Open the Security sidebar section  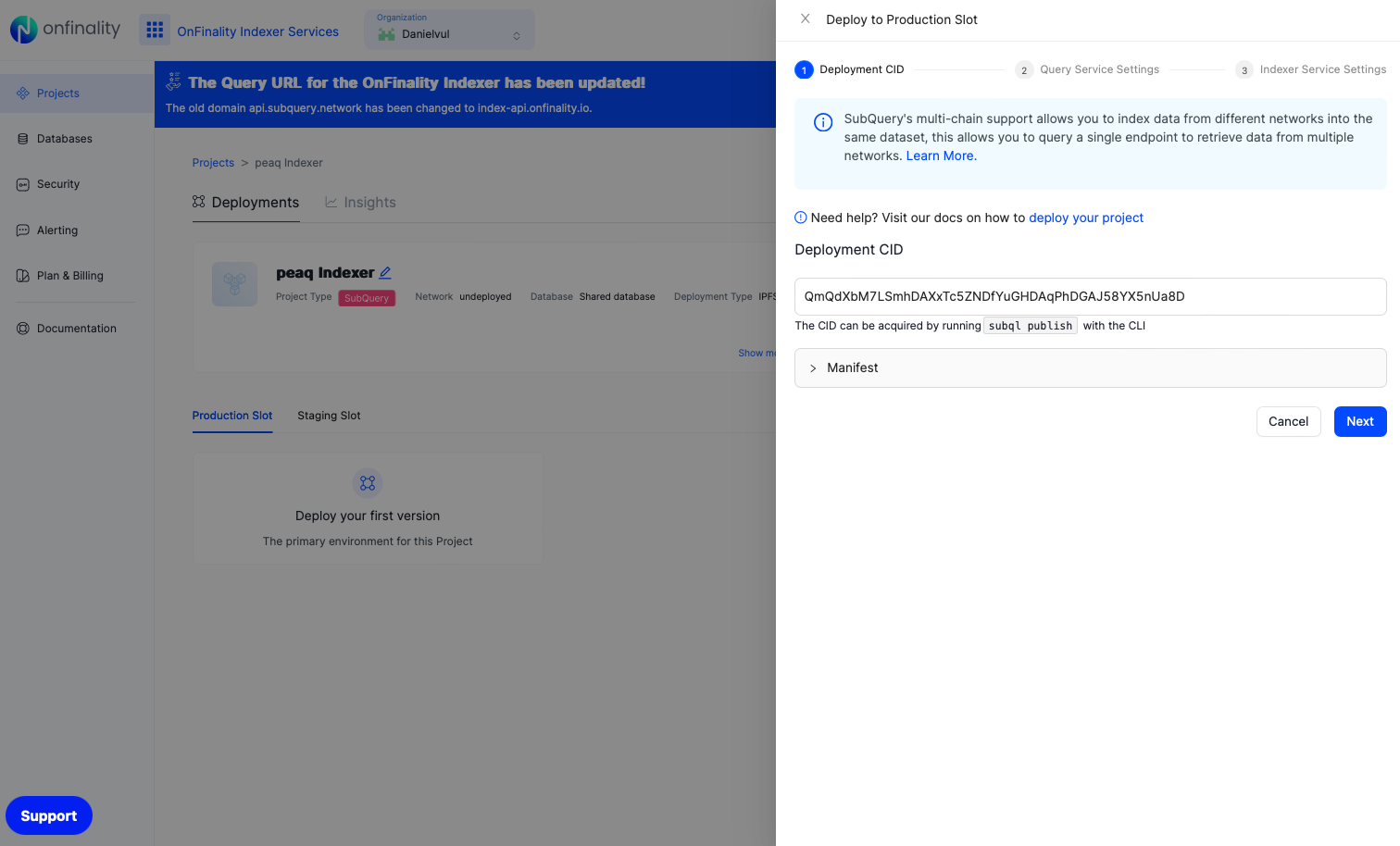coord(56,183)
